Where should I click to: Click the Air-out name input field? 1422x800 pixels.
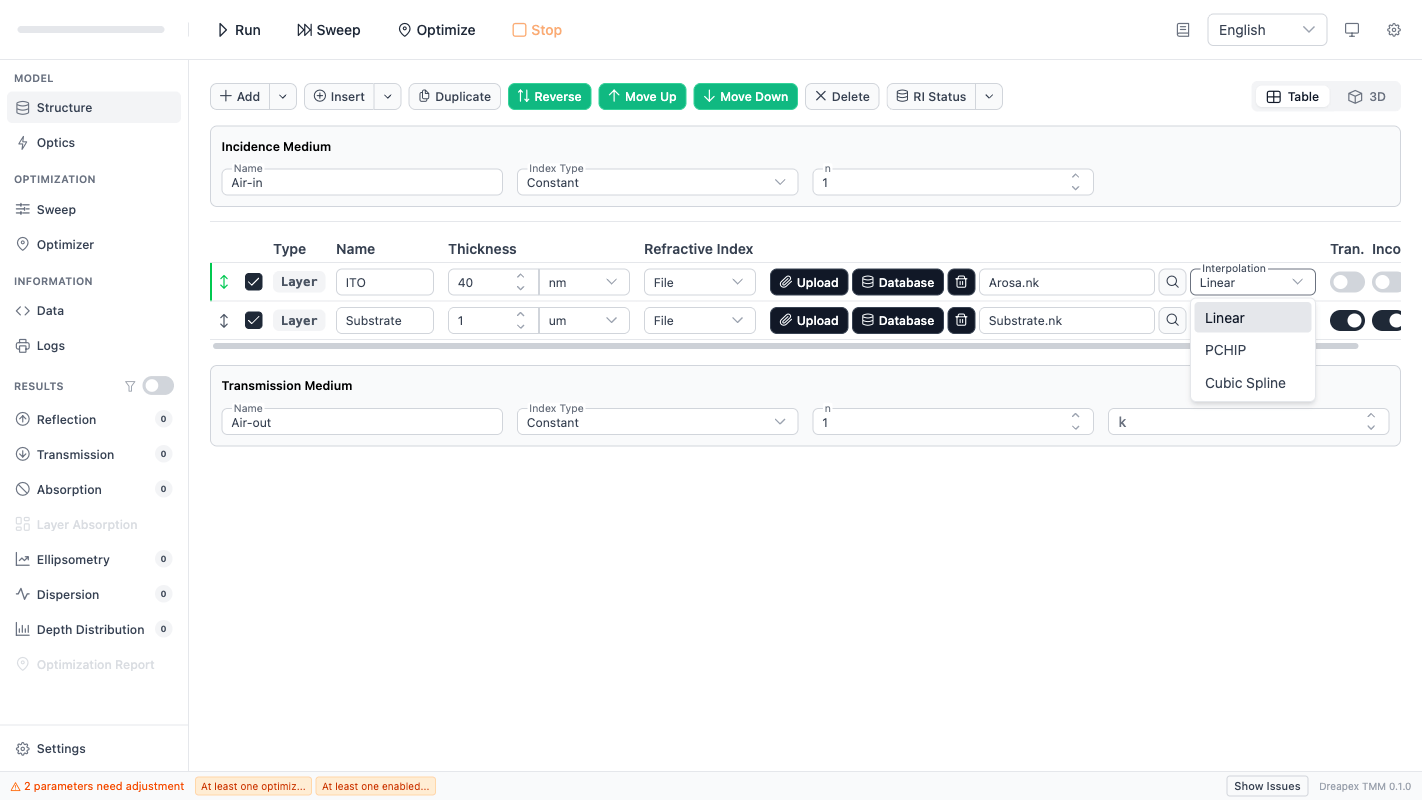click(x=361, y=421)
